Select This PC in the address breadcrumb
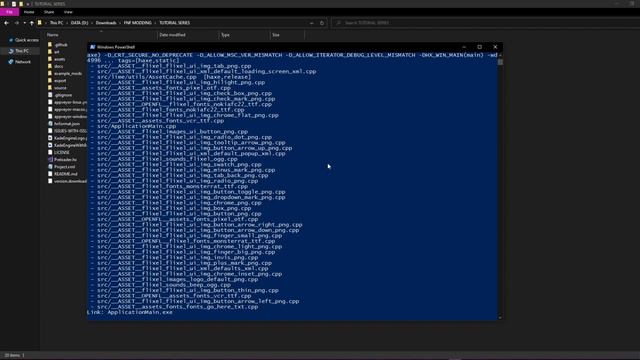Screen dimensions: 640x360 pyautogui.click(x=56, y=23)
